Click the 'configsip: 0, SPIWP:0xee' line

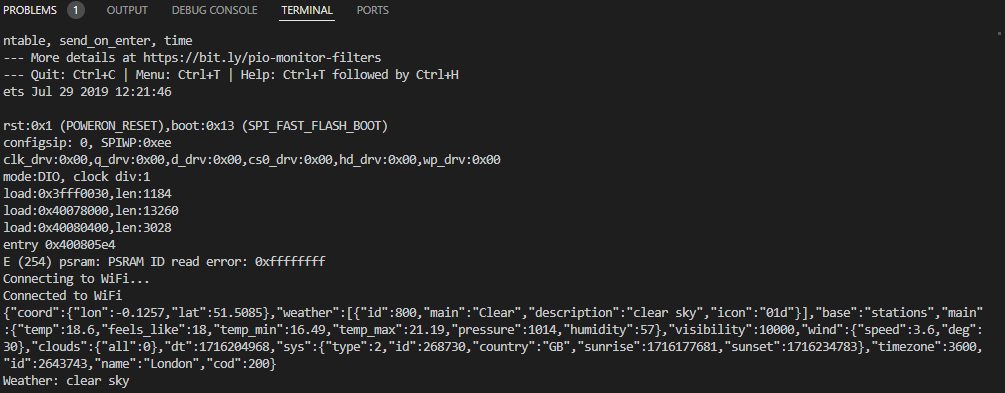(87, 142)
